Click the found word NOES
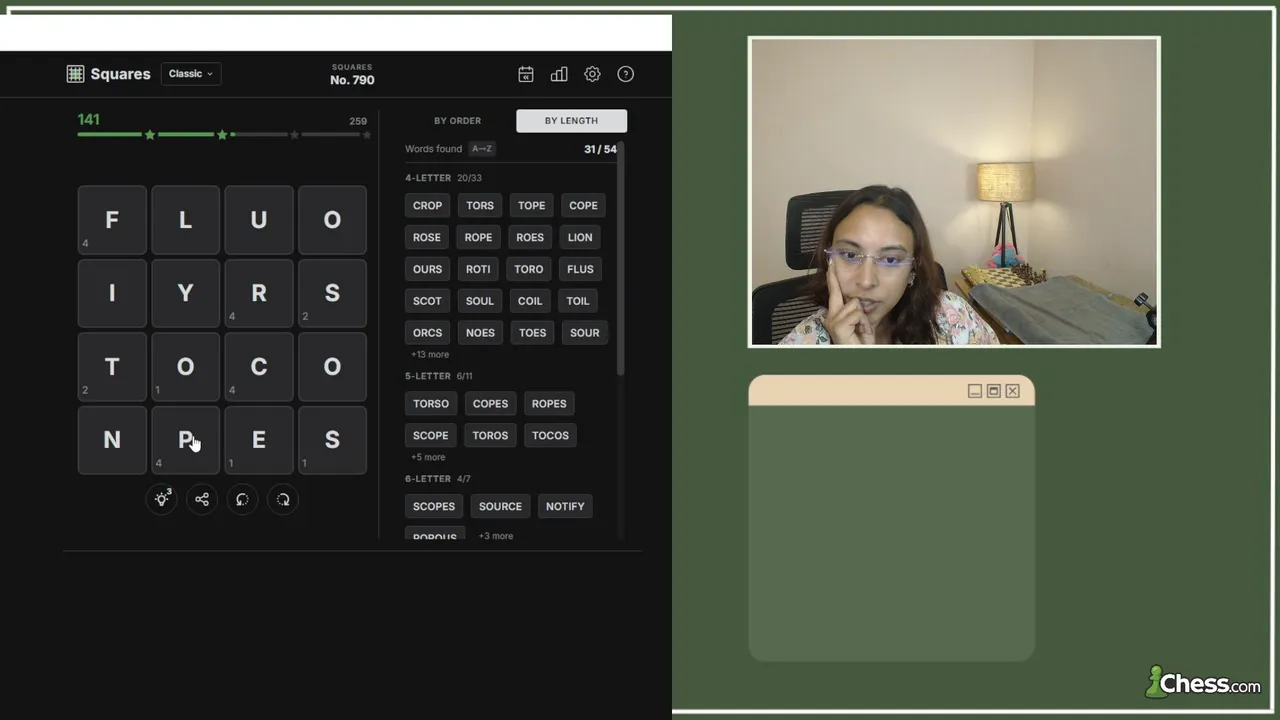This screenshot has width=1280, height=720. [x=480, y=333]
